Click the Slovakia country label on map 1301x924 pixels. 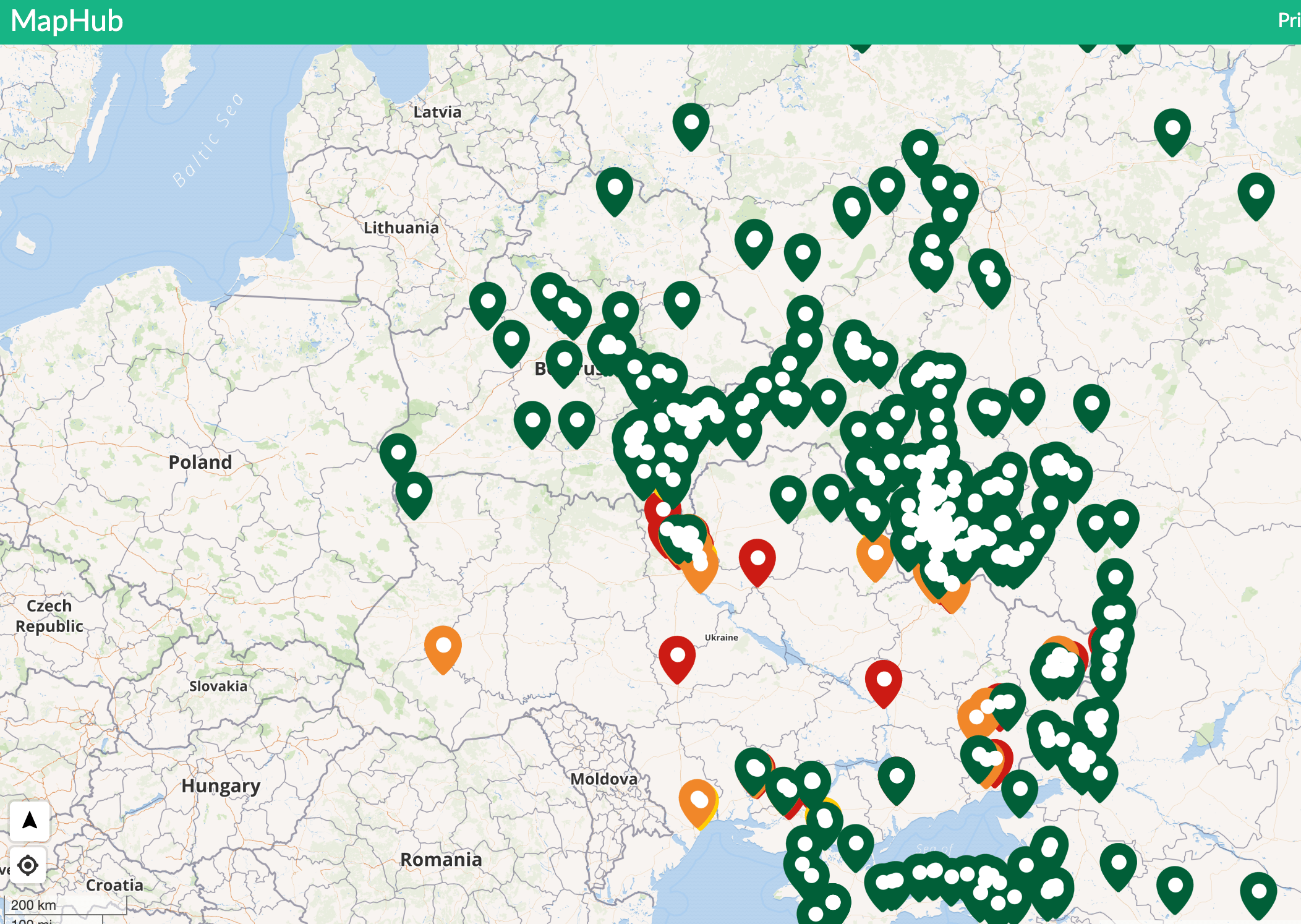pyautogui.click(x=218, y=686)
